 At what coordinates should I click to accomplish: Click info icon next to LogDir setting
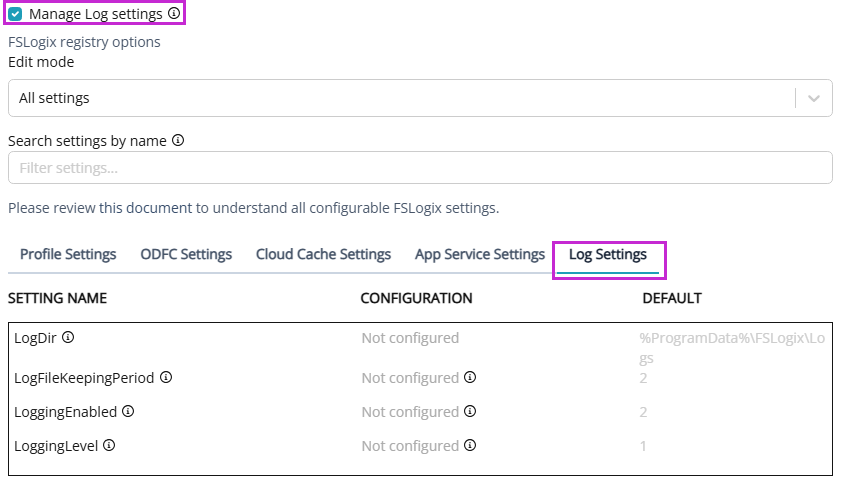pyautogui.click(x=67, y=338)
